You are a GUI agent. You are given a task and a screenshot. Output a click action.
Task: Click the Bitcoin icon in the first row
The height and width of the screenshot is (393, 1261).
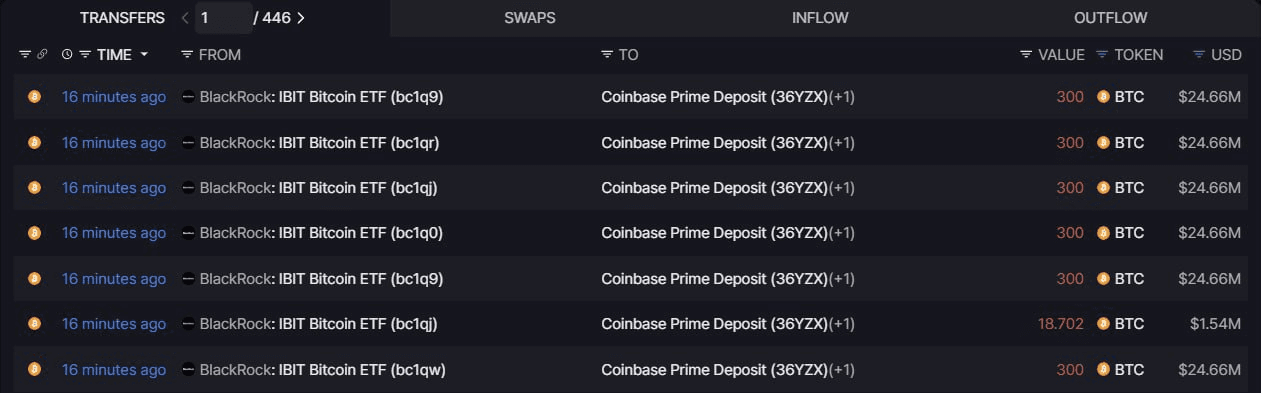click(34, 97)
